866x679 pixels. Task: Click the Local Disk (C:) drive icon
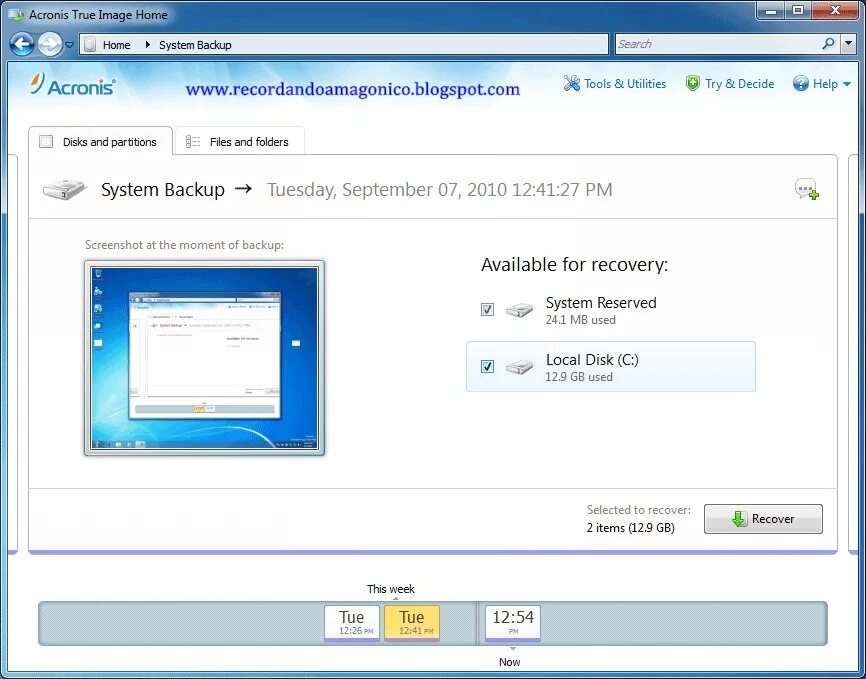(520, 366)
